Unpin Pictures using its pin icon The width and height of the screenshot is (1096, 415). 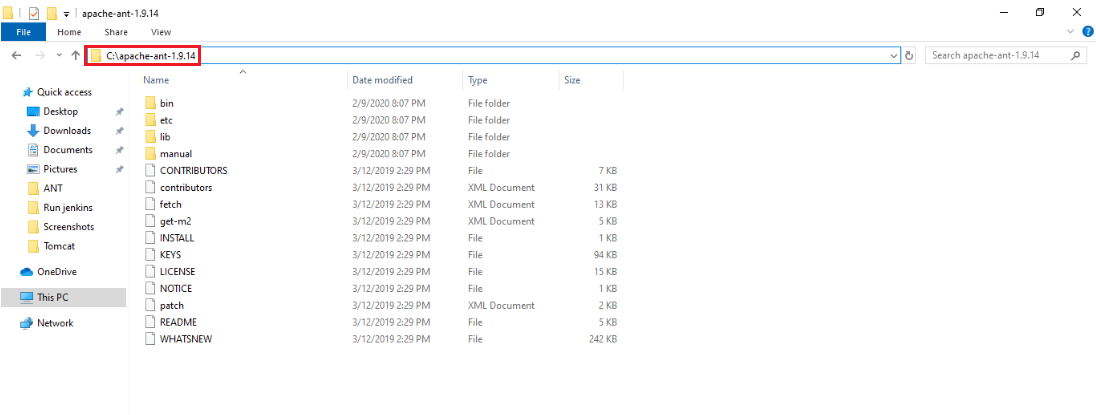[120, 169]
